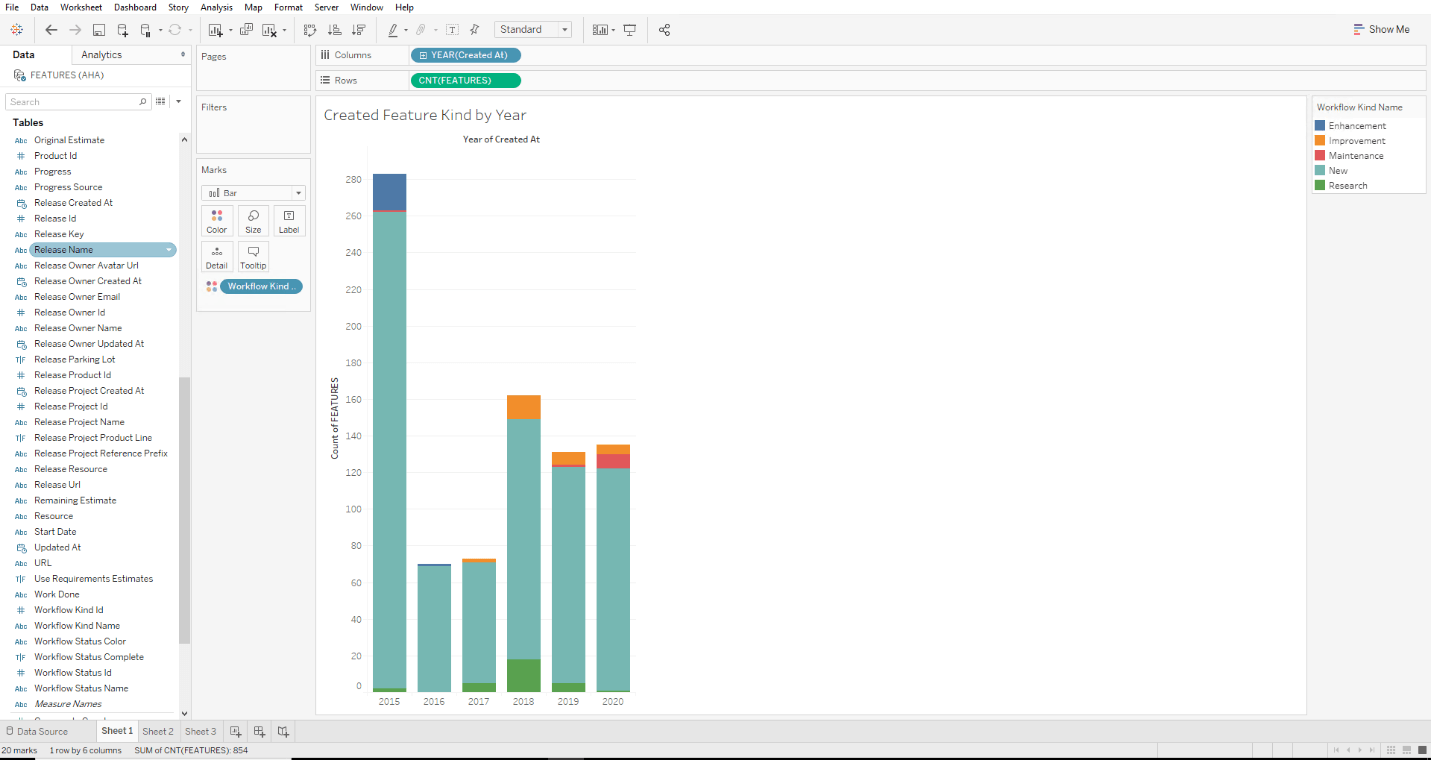Image resolution: width=1431 pixels, height=760 pixels.
Task: Click the Show Mark Labels icon
Action: coord(452,30)
